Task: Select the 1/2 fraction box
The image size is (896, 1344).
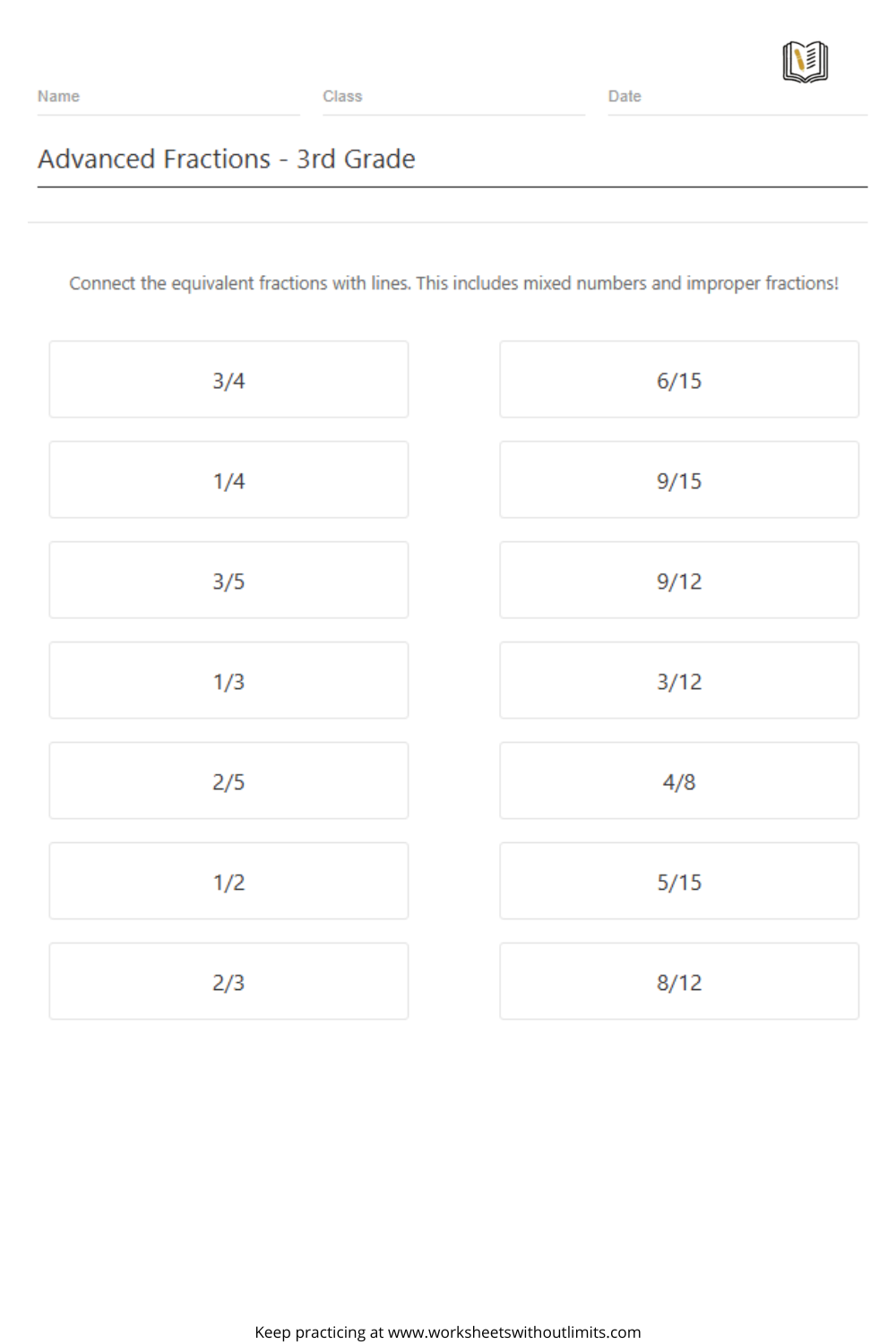Action: pos(228,881)
